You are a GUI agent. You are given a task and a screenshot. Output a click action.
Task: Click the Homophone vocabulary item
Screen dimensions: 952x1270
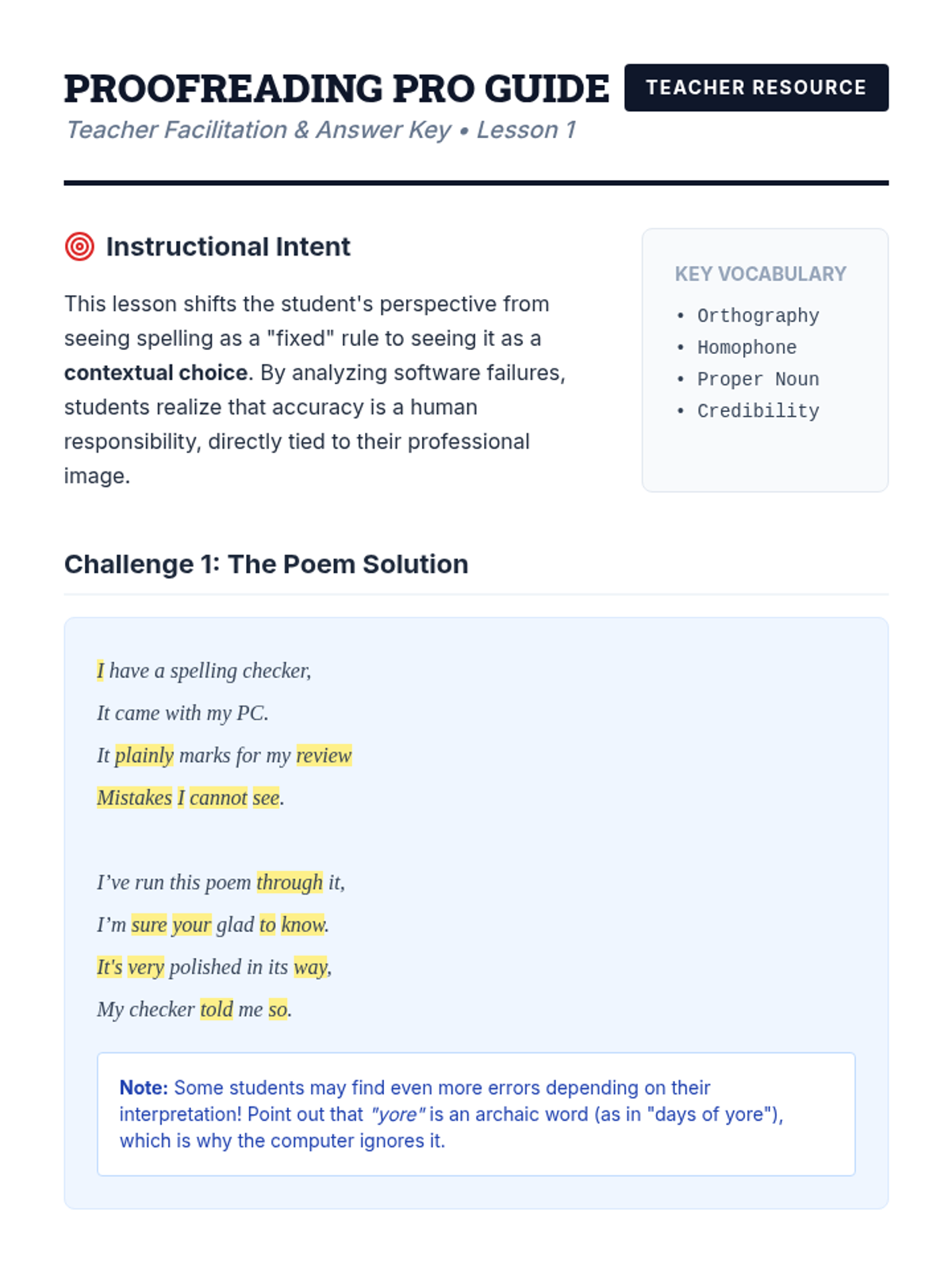coord(747,348)
